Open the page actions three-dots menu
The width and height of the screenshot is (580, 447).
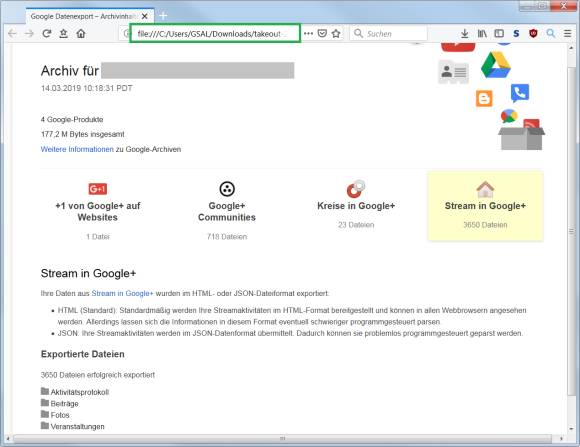pos(308,34)
